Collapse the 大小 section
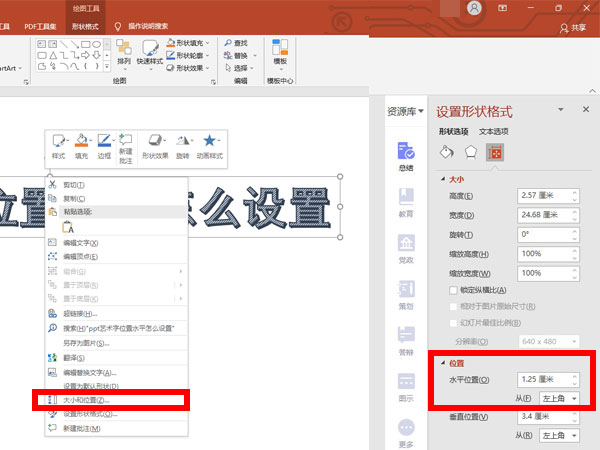This screenshot has height=450, width=600. [444, 179]
